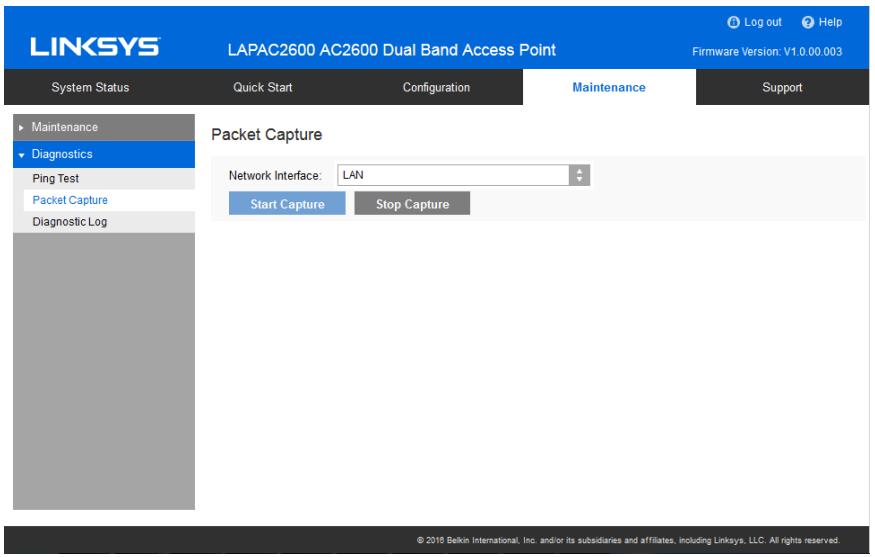Click the Firmware Version V1.0.00.003 text
This screenshot has height=557, width=875.
click(x=767, y=52)
